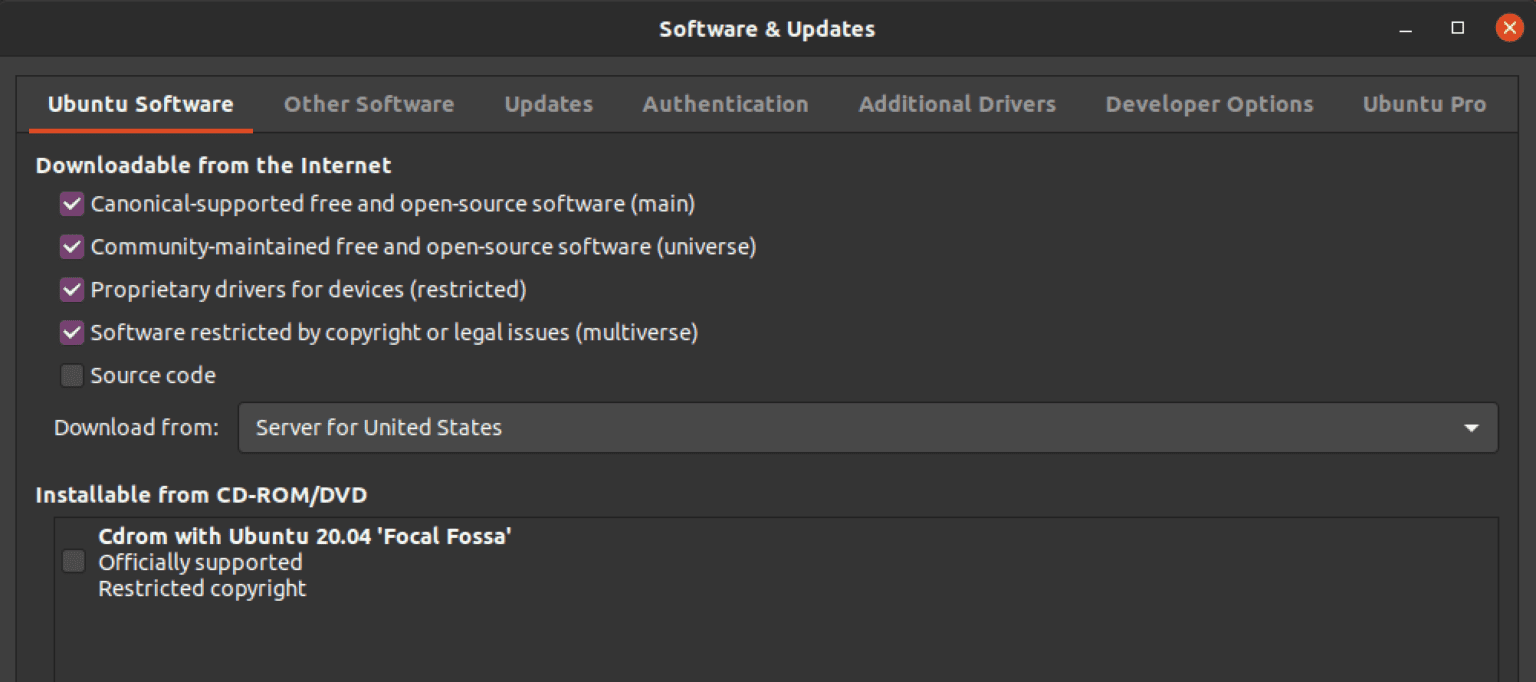Screen dimensions: 1536x682
Task: Enable the Source code checkbox
Action: (71, 375)
